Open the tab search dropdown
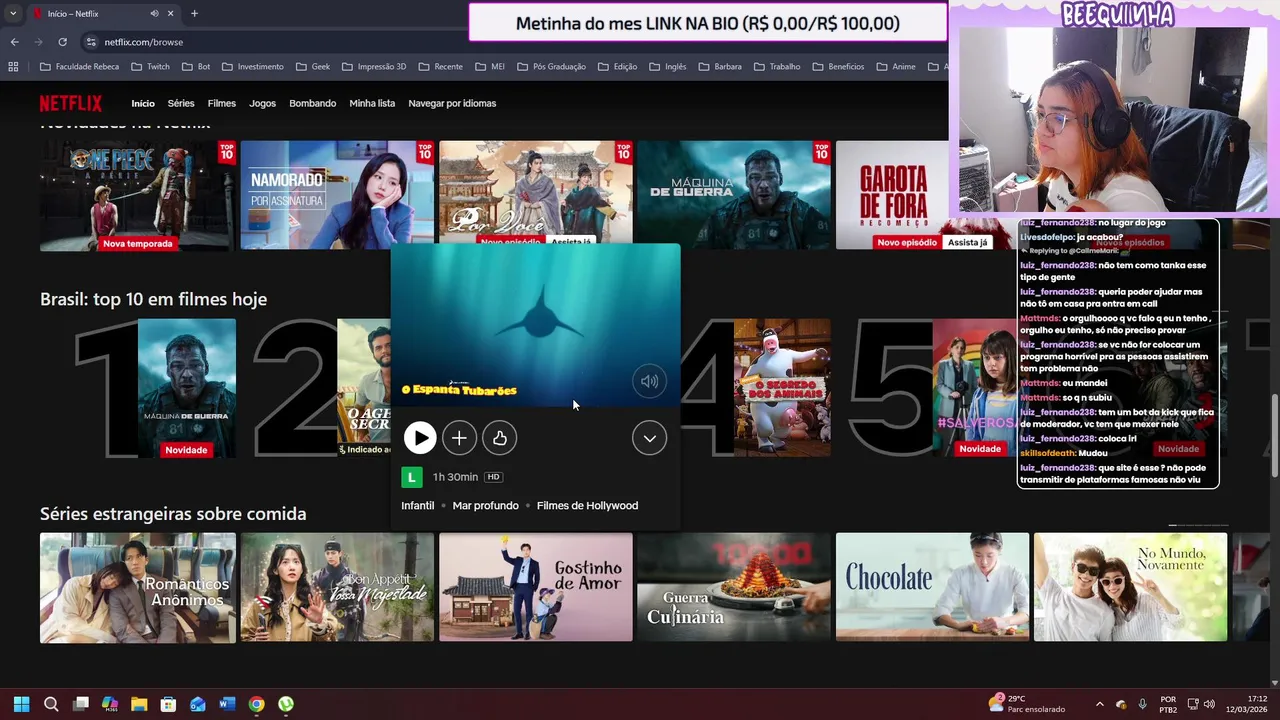This screenshot has height=720, width=1280. point(13,14)
